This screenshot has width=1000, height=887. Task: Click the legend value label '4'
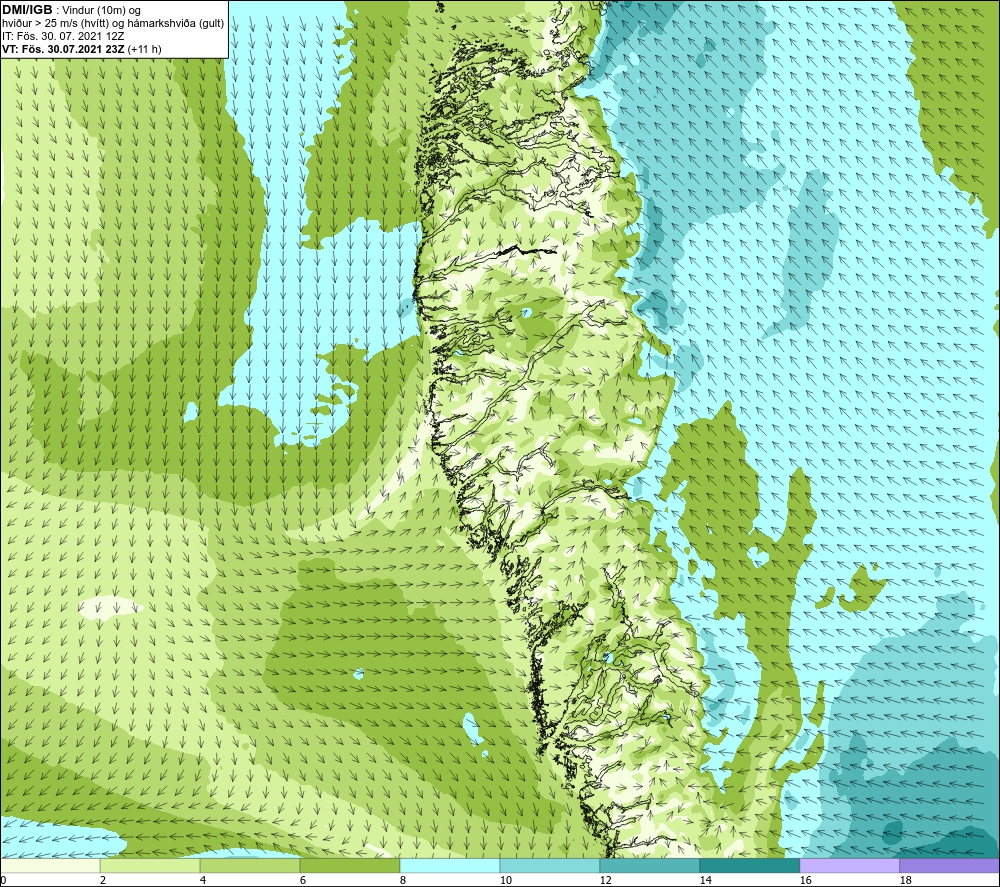pos(203,880)
